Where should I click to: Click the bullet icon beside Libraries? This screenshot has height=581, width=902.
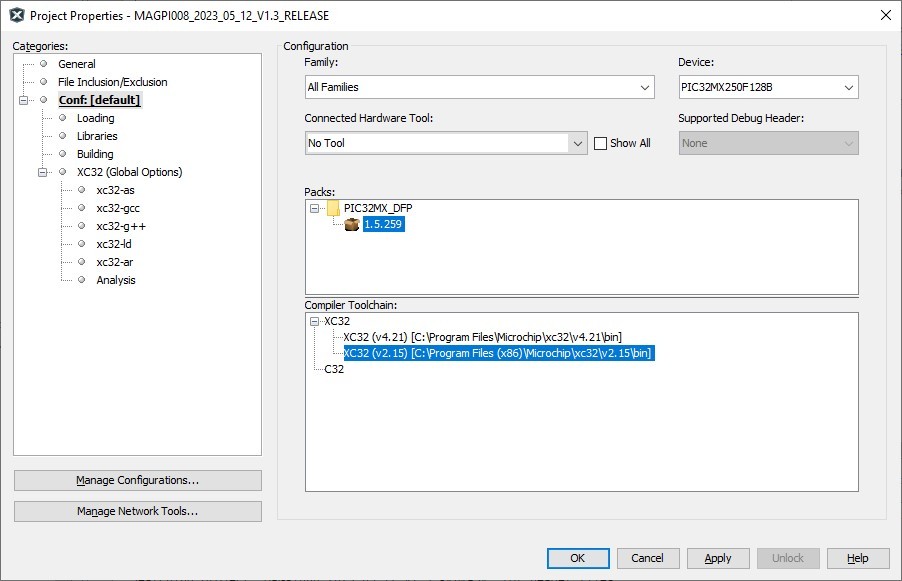click(63, 136)
